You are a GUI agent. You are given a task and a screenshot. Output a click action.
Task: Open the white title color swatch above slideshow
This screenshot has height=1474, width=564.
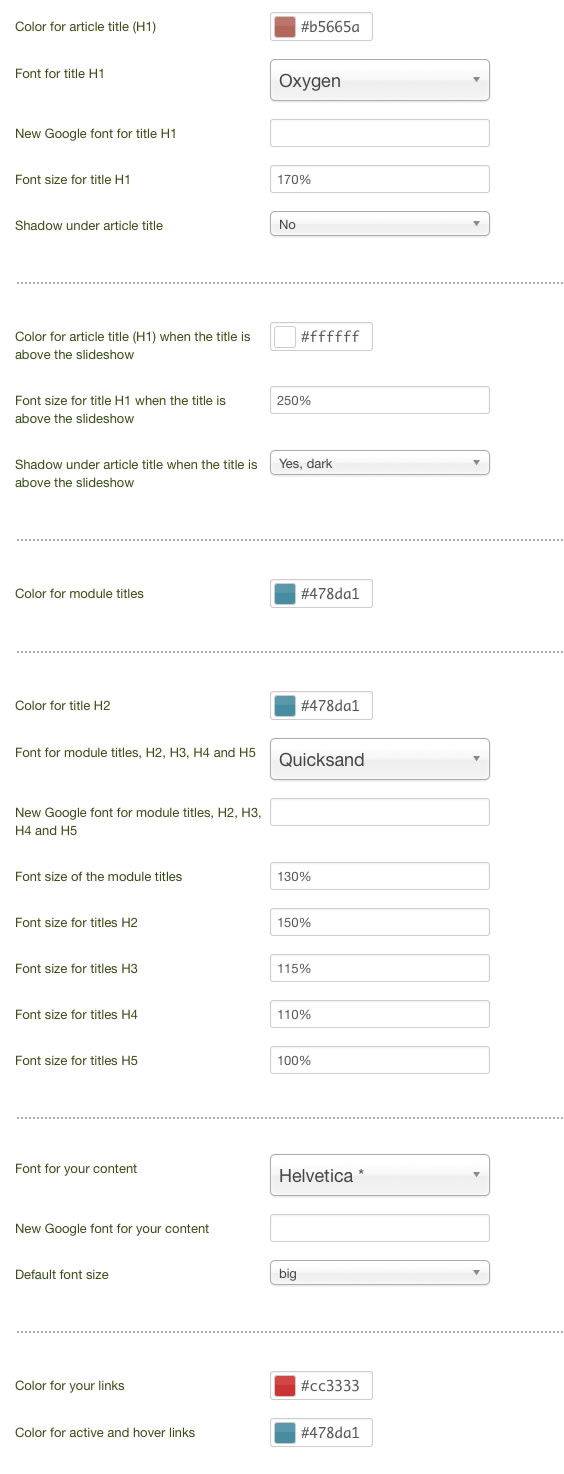pos(285,337)
